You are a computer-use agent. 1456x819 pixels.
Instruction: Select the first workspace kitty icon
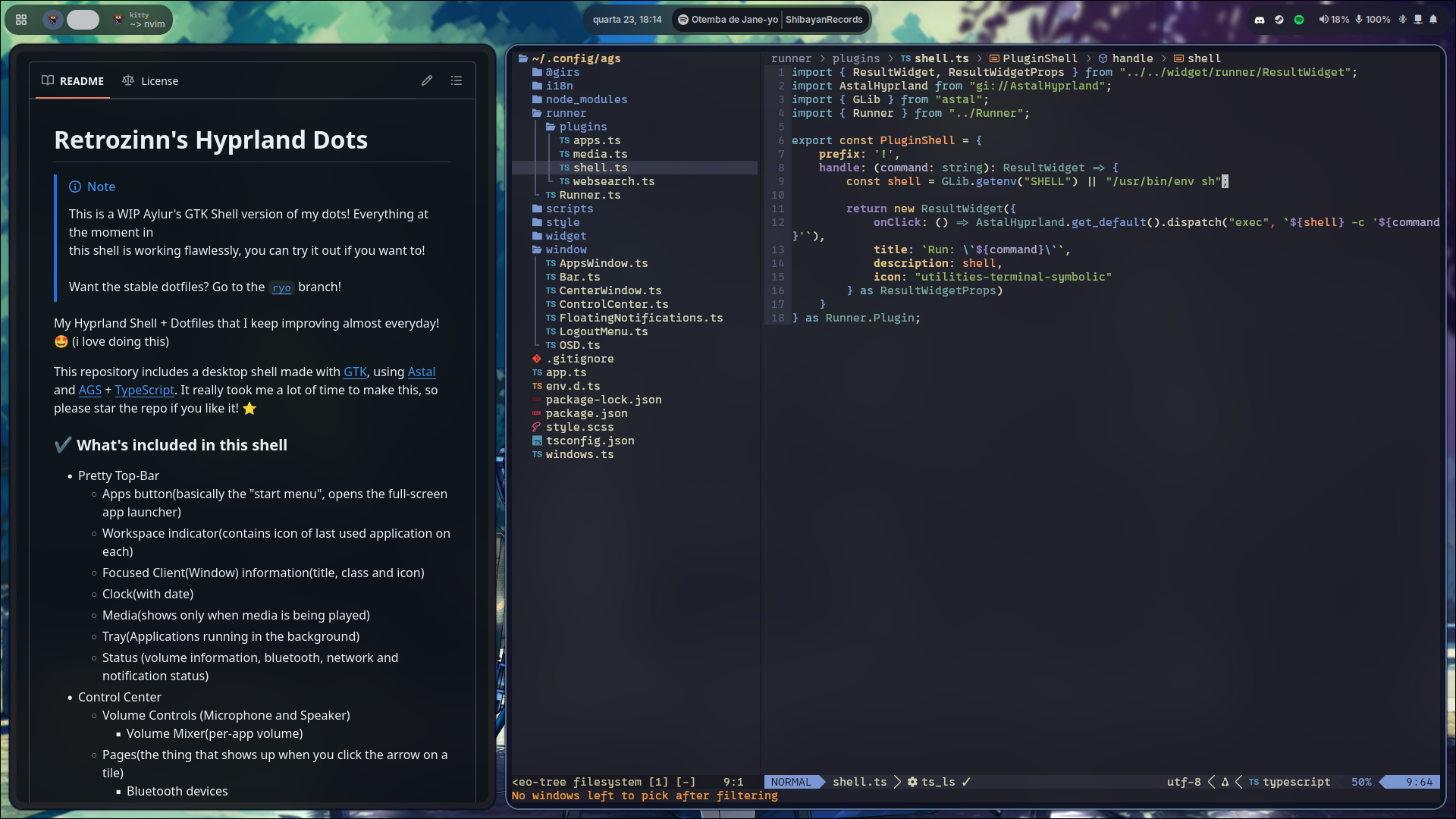53,20
